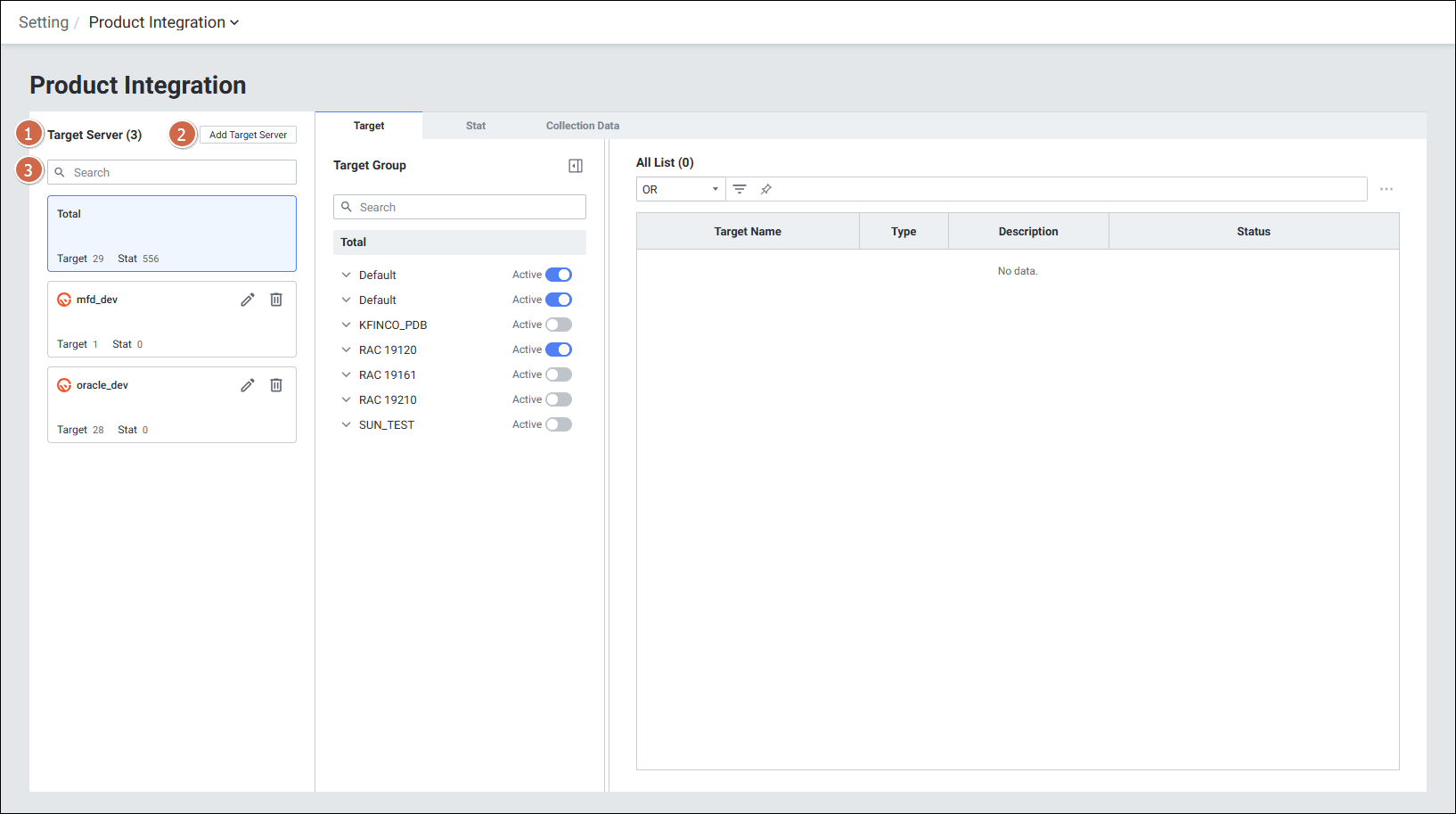Screen dimensions: 1456x814
Task: Switch to the Stat tab
Action: (x=476, y=126)
